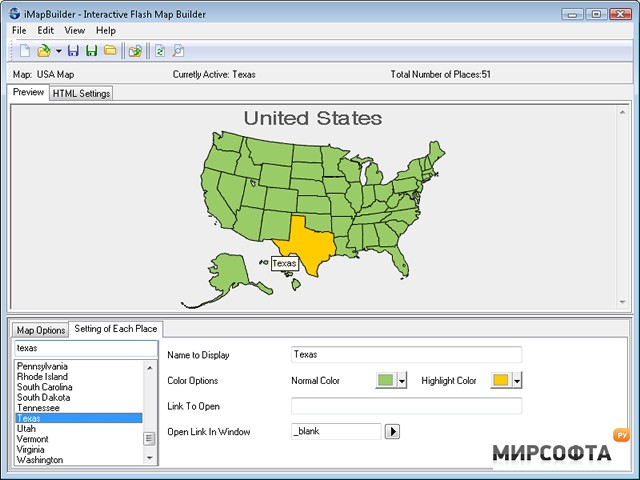Image resolution: width=640 pixels, height=480 pixels.
Task: Click the blue Save floppy disk icon
Action: [x=73, y=51]
